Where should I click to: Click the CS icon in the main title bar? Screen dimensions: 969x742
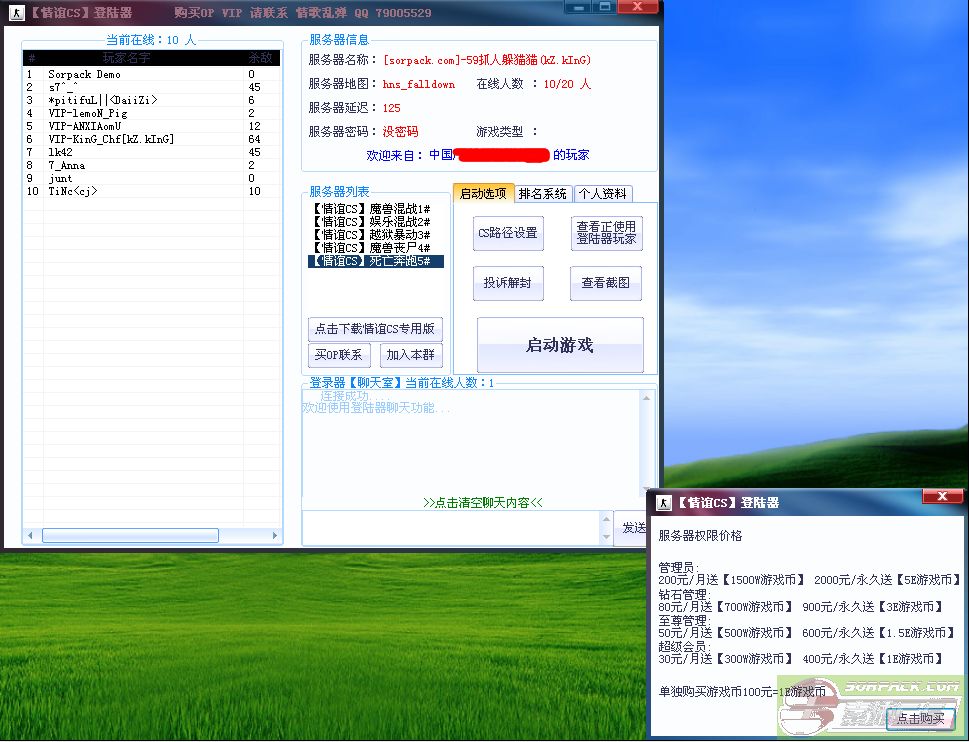coord(15,13)
